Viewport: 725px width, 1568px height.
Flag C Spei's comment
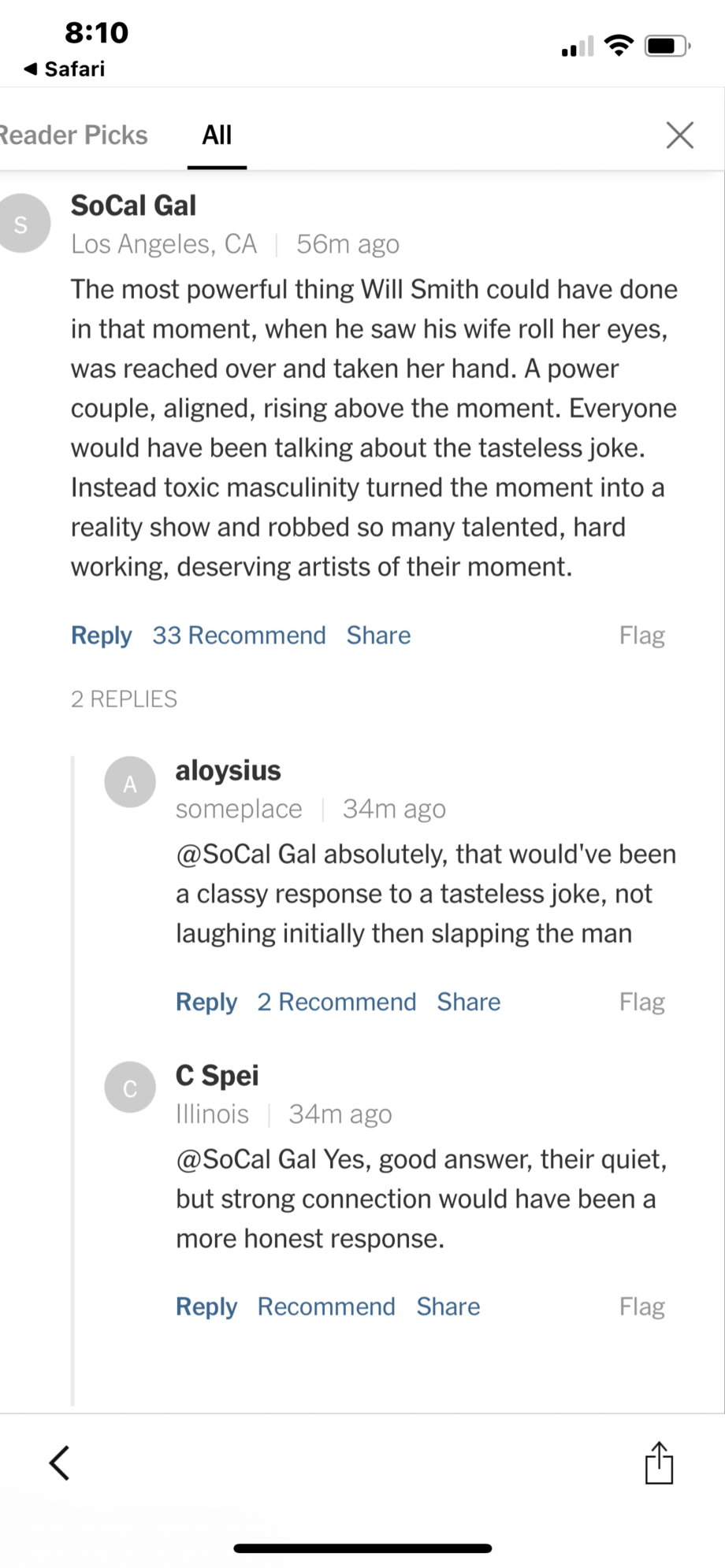coord(641,1307)
